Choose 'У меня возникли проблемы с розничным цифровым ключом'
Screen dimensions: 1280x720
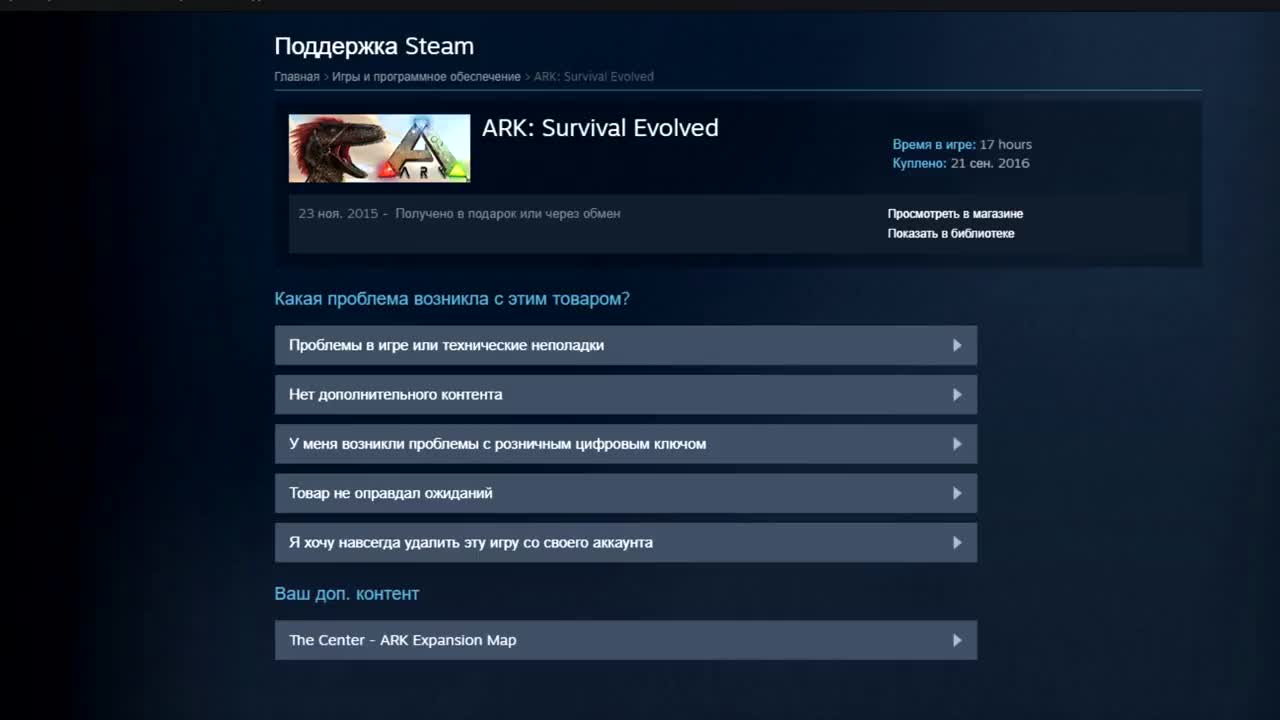pyautogui.click(x=626, y=444)
